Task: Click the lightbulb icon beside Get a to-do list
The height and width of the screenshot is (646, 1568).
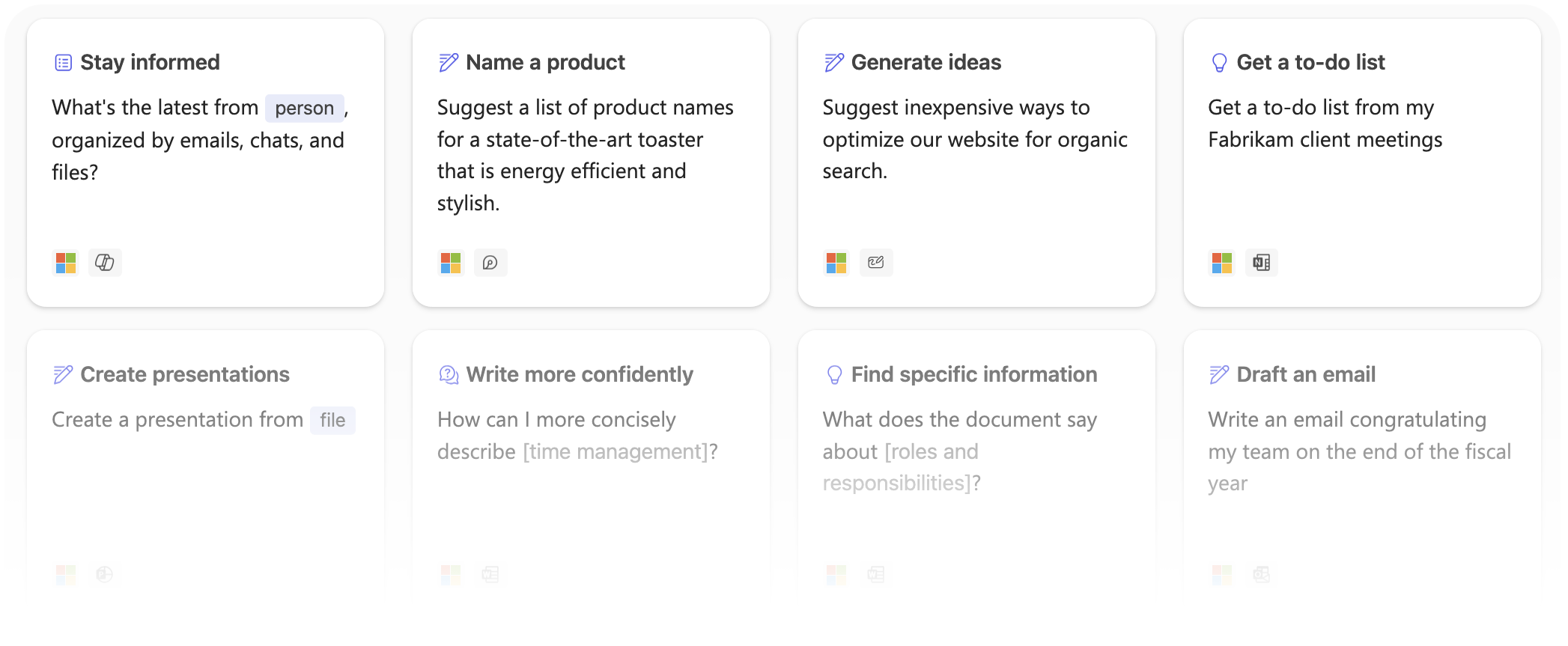Action: pos(1219,62)
